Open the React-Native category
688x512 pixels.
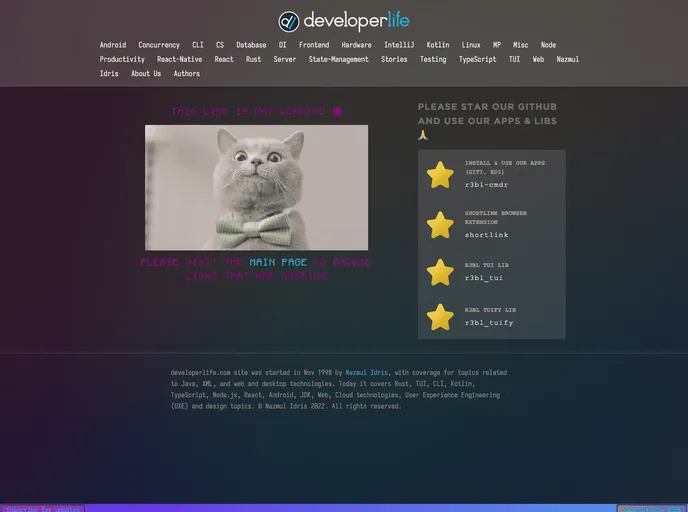[x=179, y=59]
